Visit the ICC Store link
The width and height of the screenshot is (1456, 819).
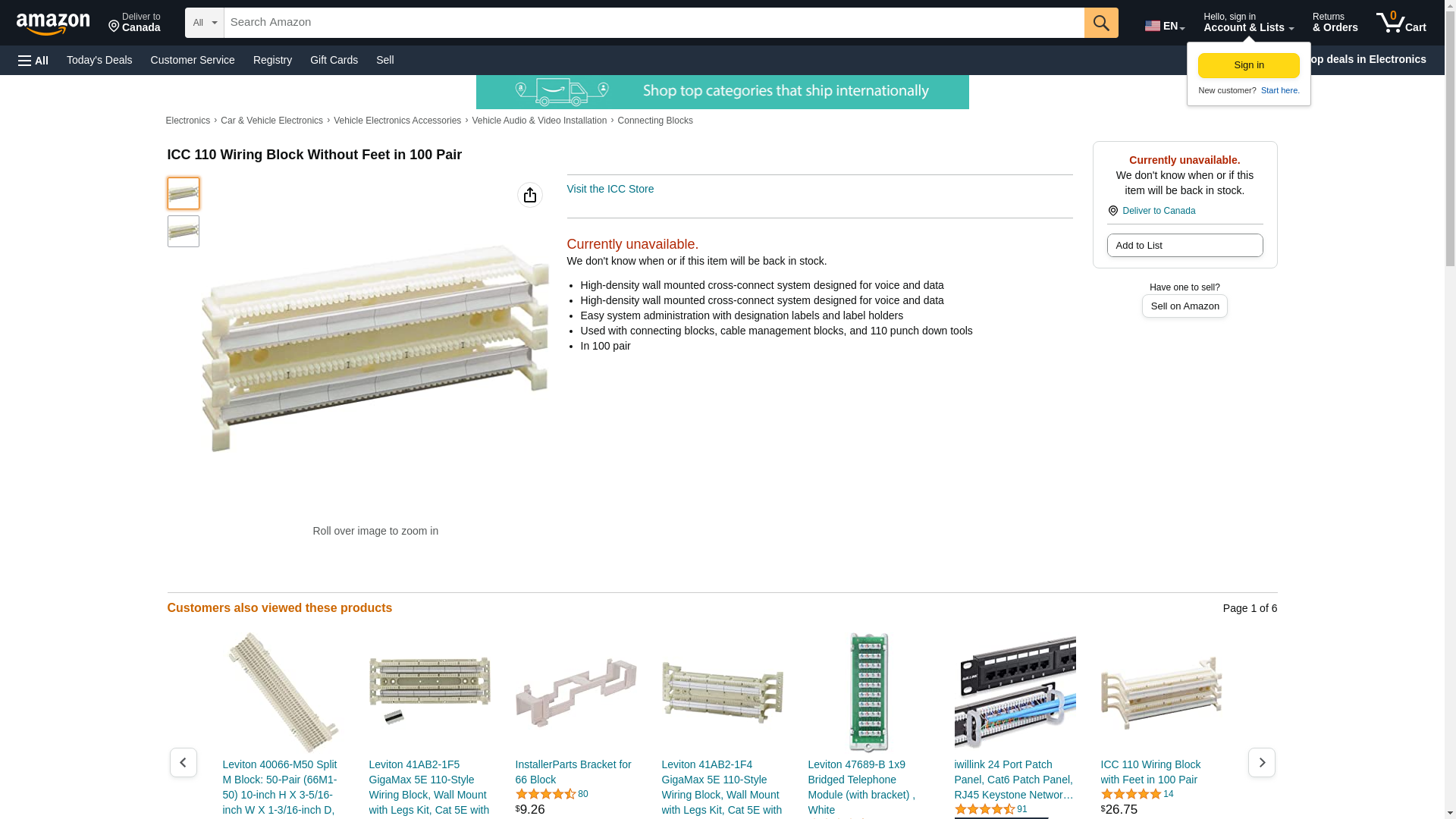(610, 189)
